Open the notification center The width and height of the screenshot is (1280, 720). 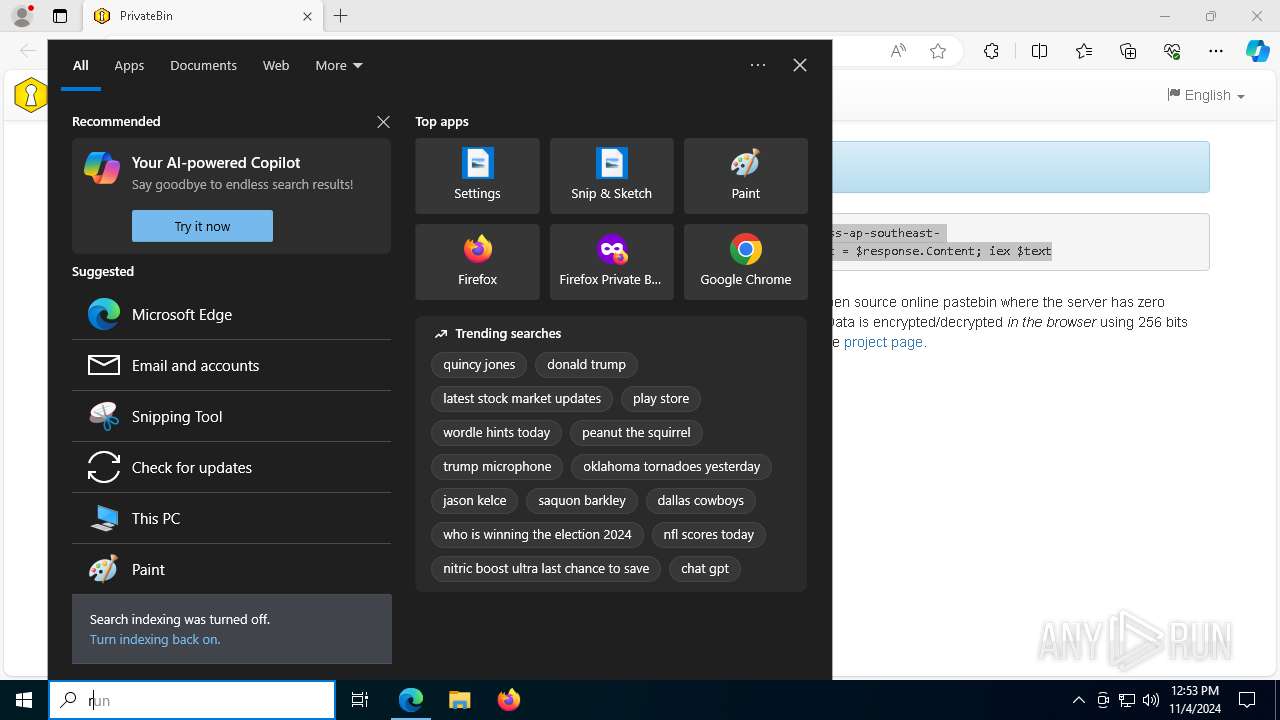tap(1247, 700)
